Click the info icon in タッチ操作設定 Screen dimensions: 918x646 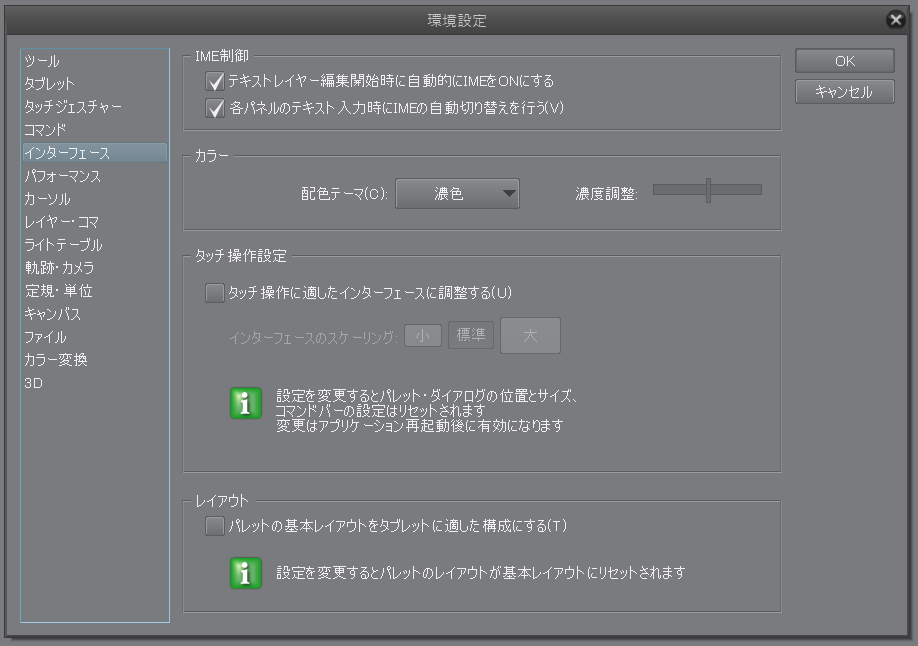point(246,404)
